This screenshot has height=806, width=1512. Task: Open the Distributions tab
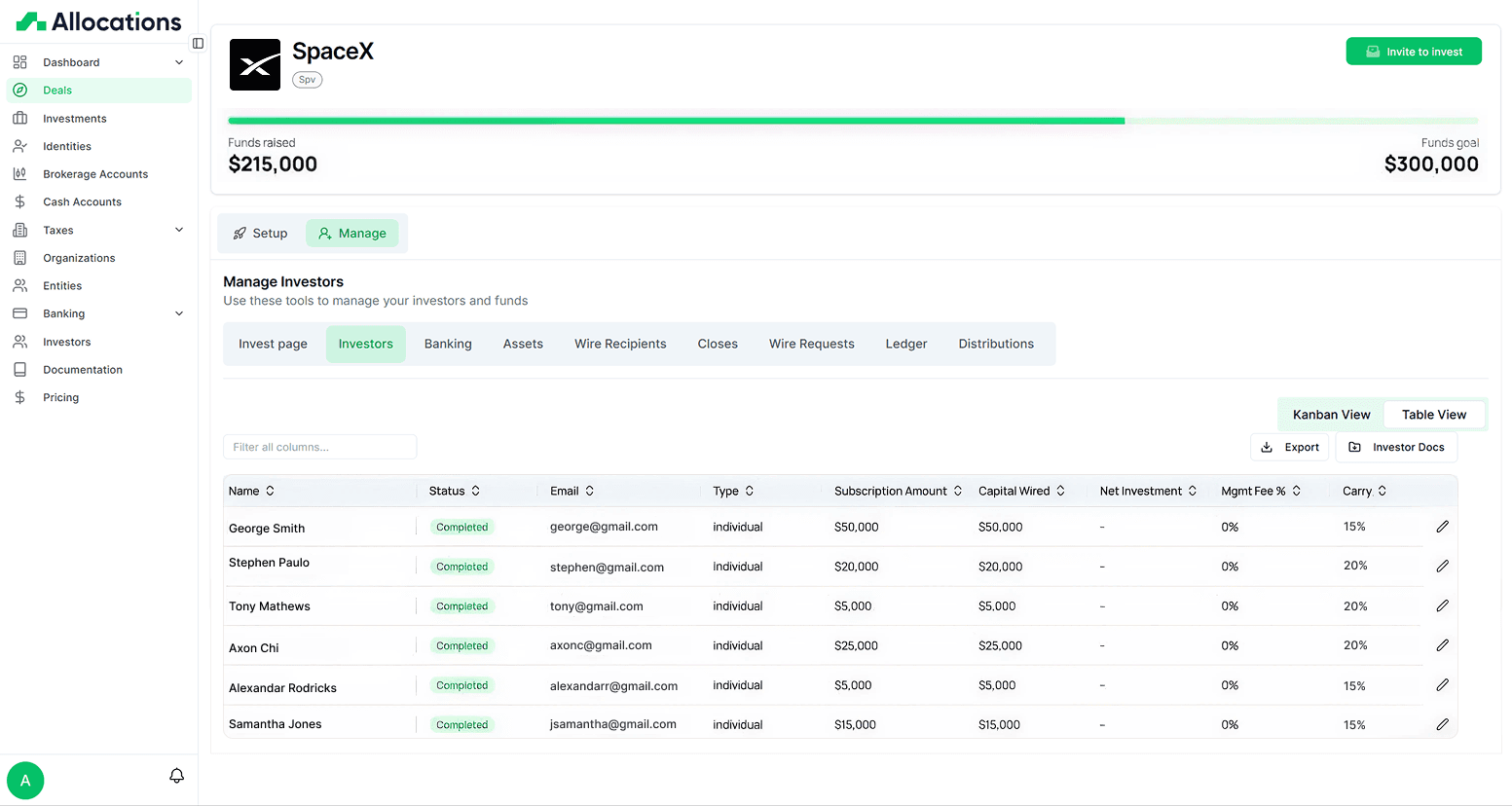coord(996,344)
